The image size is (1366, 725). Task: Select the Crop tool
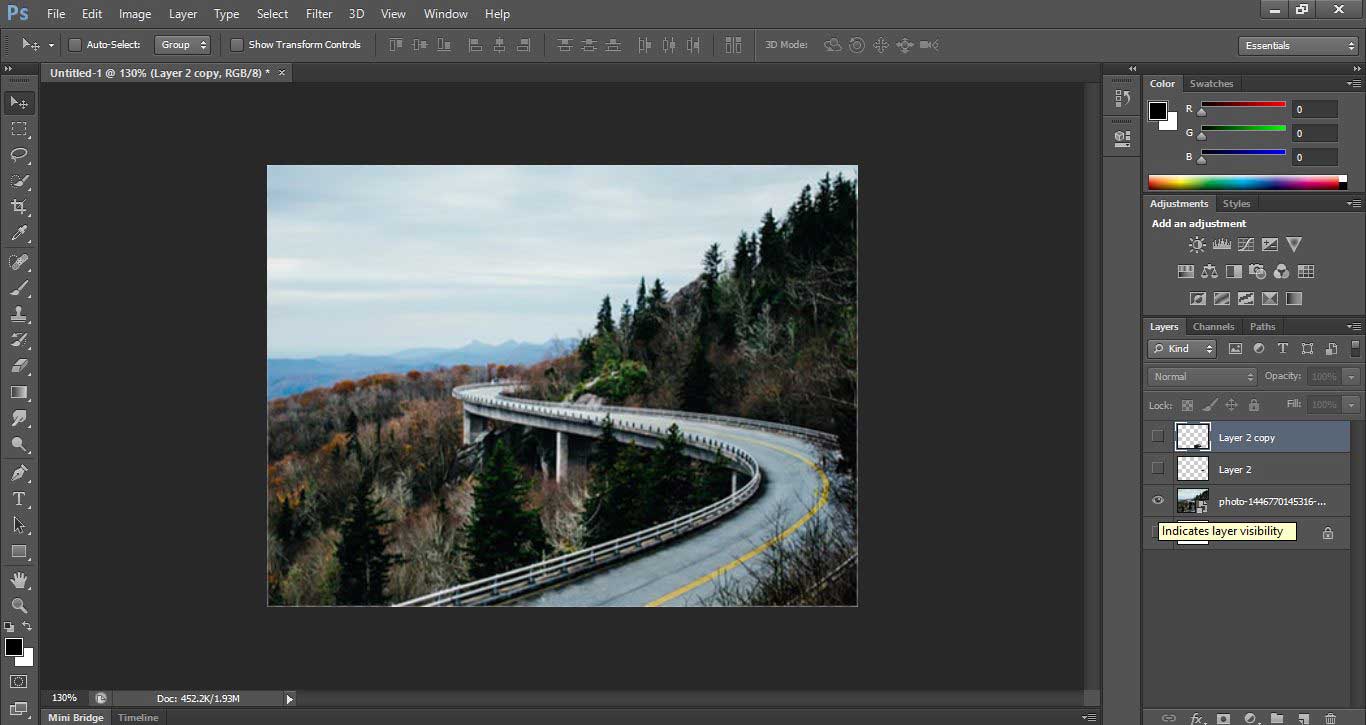19,207
